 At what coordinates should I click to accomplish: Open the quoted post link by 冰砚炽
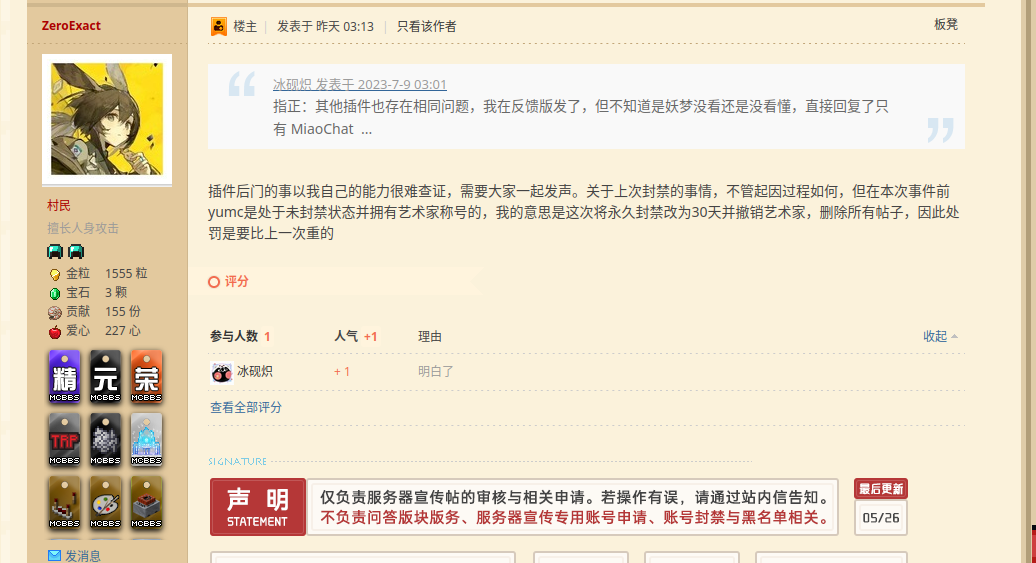360,85
